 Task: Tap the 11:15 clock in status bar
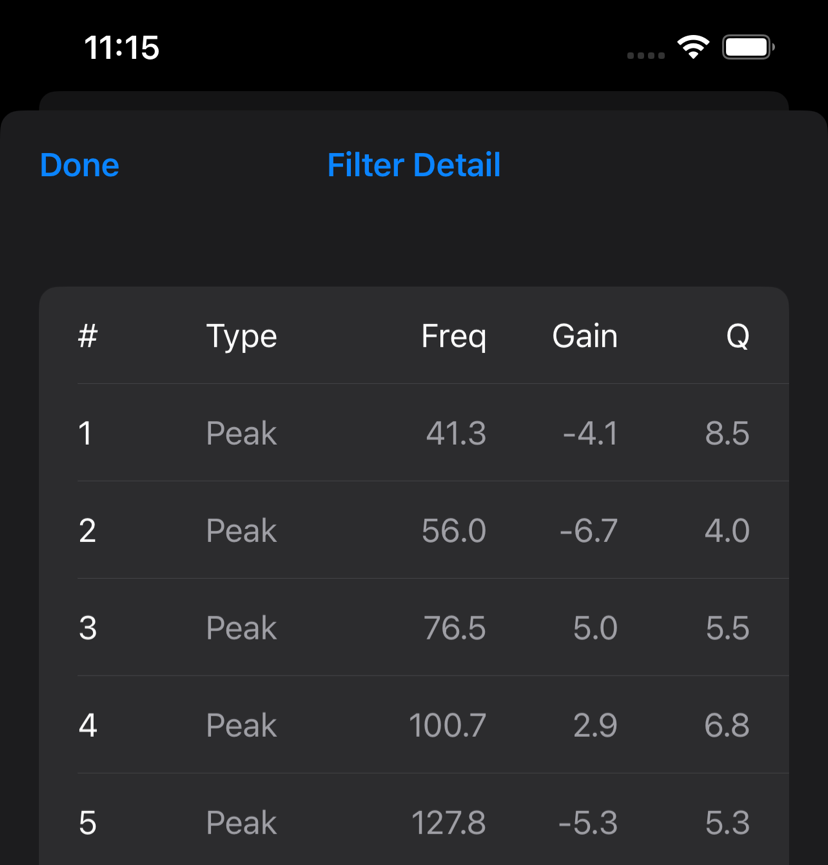(122, 48)
